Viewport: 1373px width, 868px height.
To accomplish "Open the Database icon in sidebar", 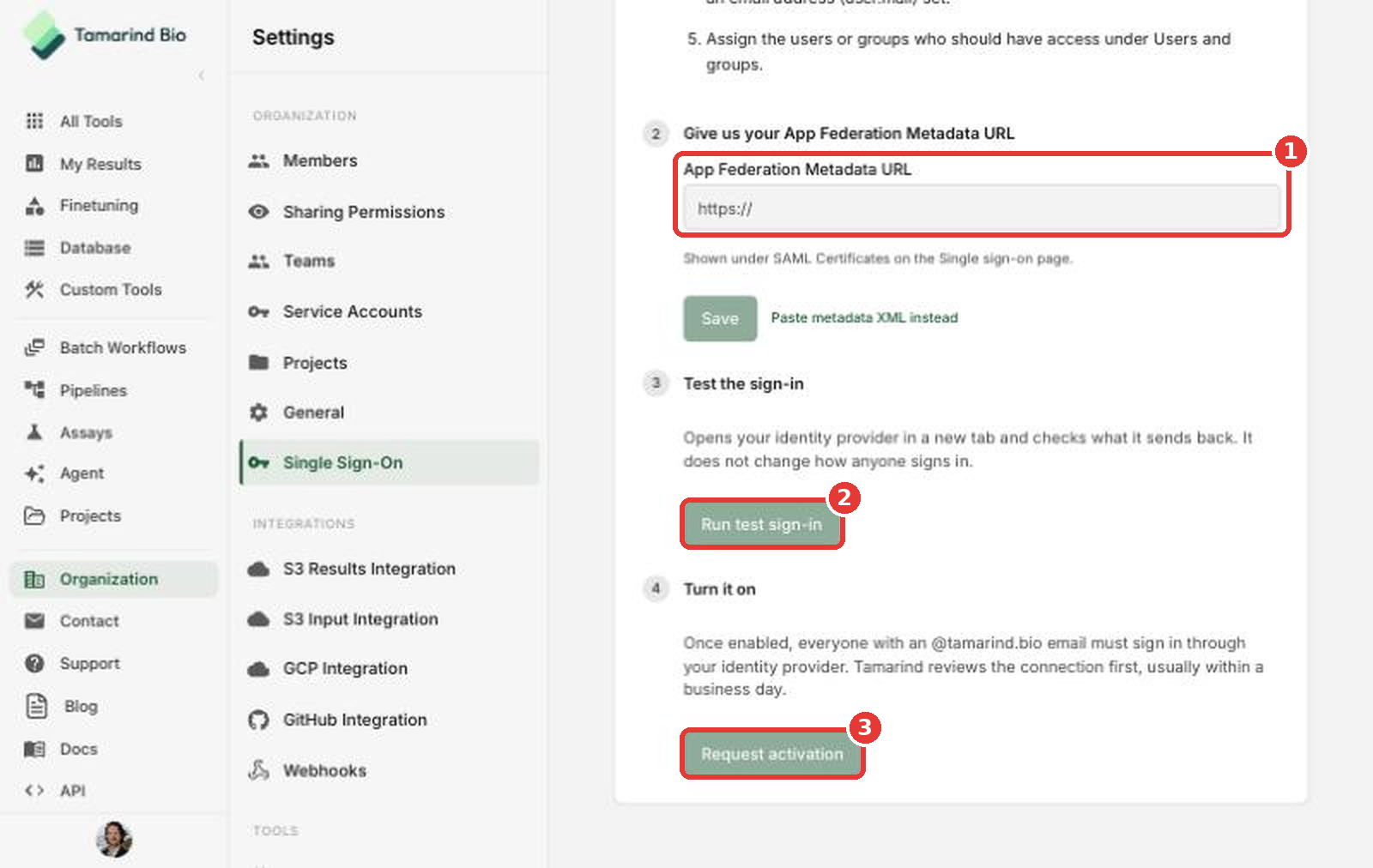I will 34,248.
